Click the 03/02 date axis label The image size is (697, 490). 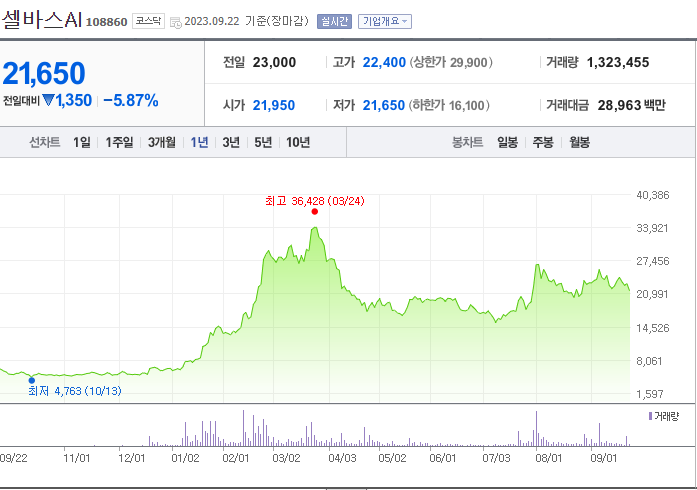[286, 458]
